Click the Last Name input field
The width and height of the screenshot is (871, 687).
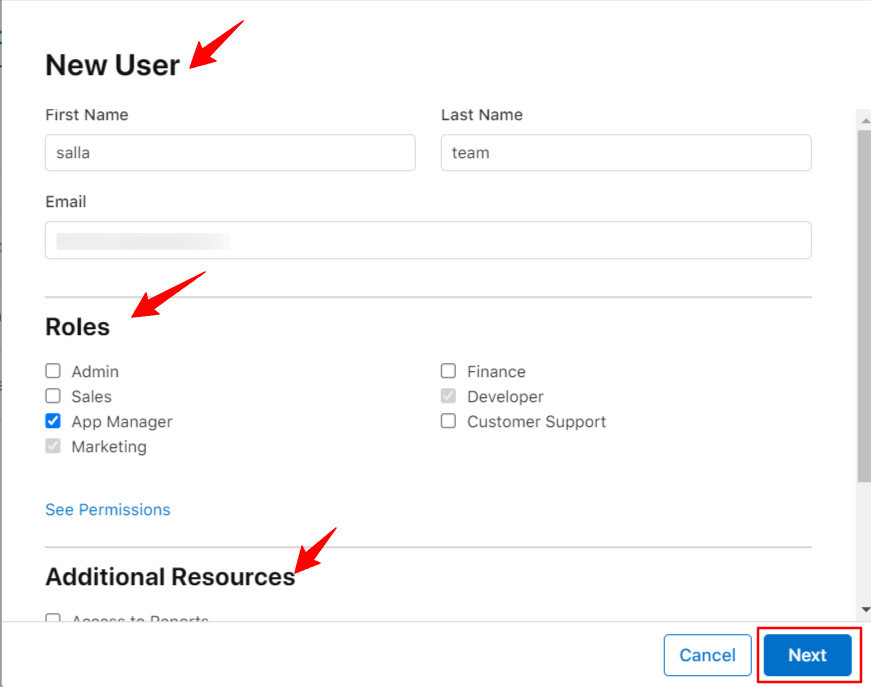625,153
